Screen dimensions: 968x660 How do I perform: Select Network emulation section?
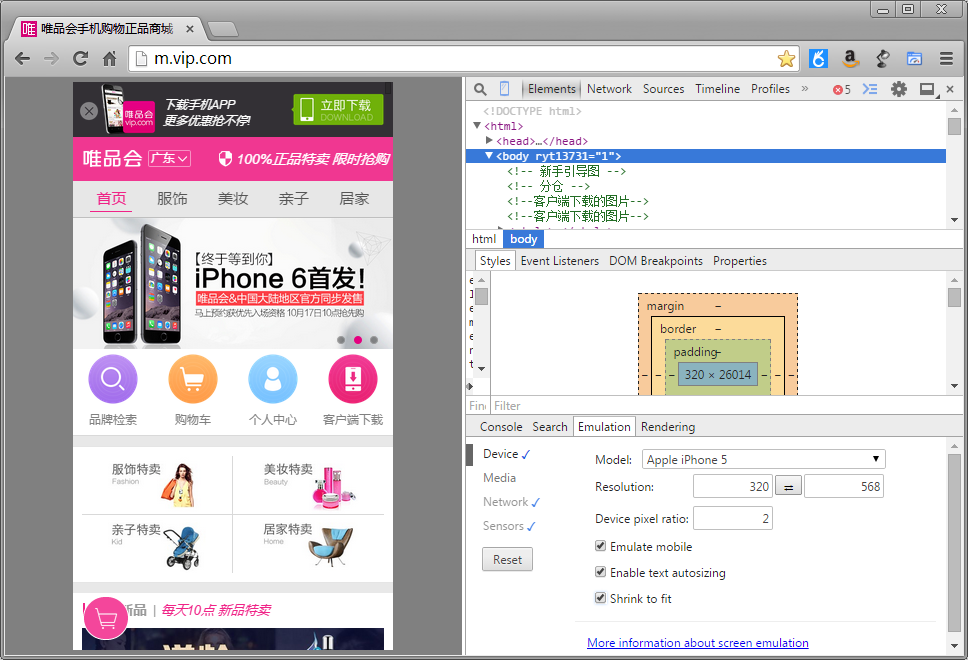tap(511, 502)
